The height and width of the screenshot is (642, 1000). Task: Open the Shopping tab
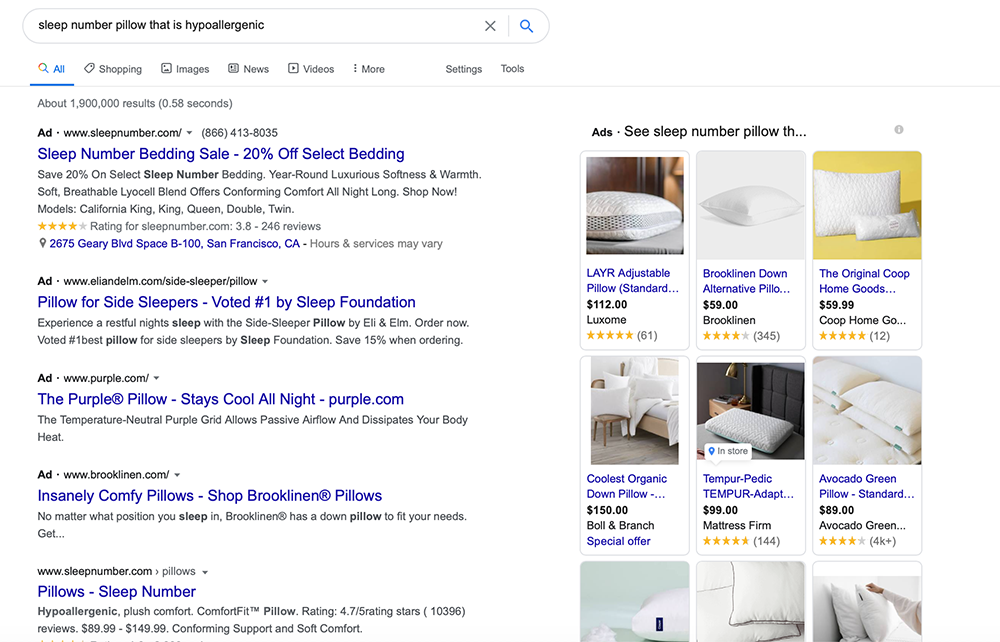pyautogui.click(x=113, y=69)
